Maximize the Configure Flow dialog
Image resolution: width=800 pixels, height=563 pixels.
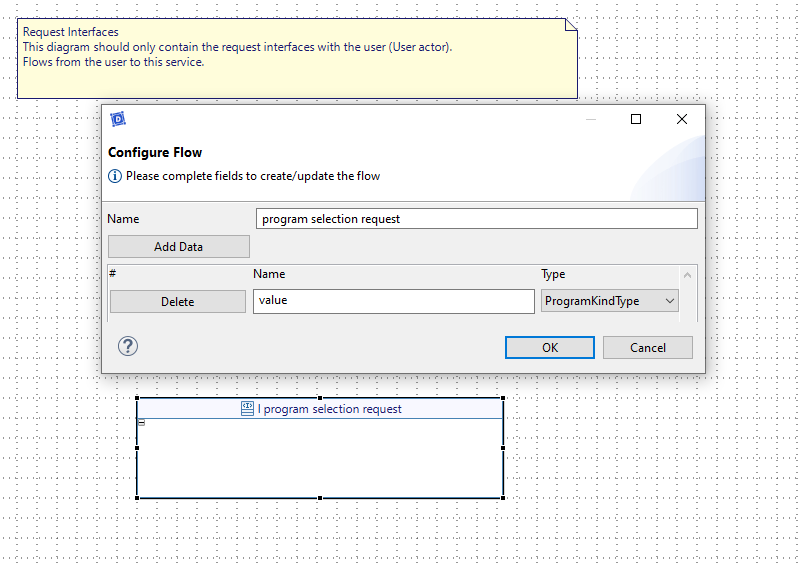(x=636, y=119)
